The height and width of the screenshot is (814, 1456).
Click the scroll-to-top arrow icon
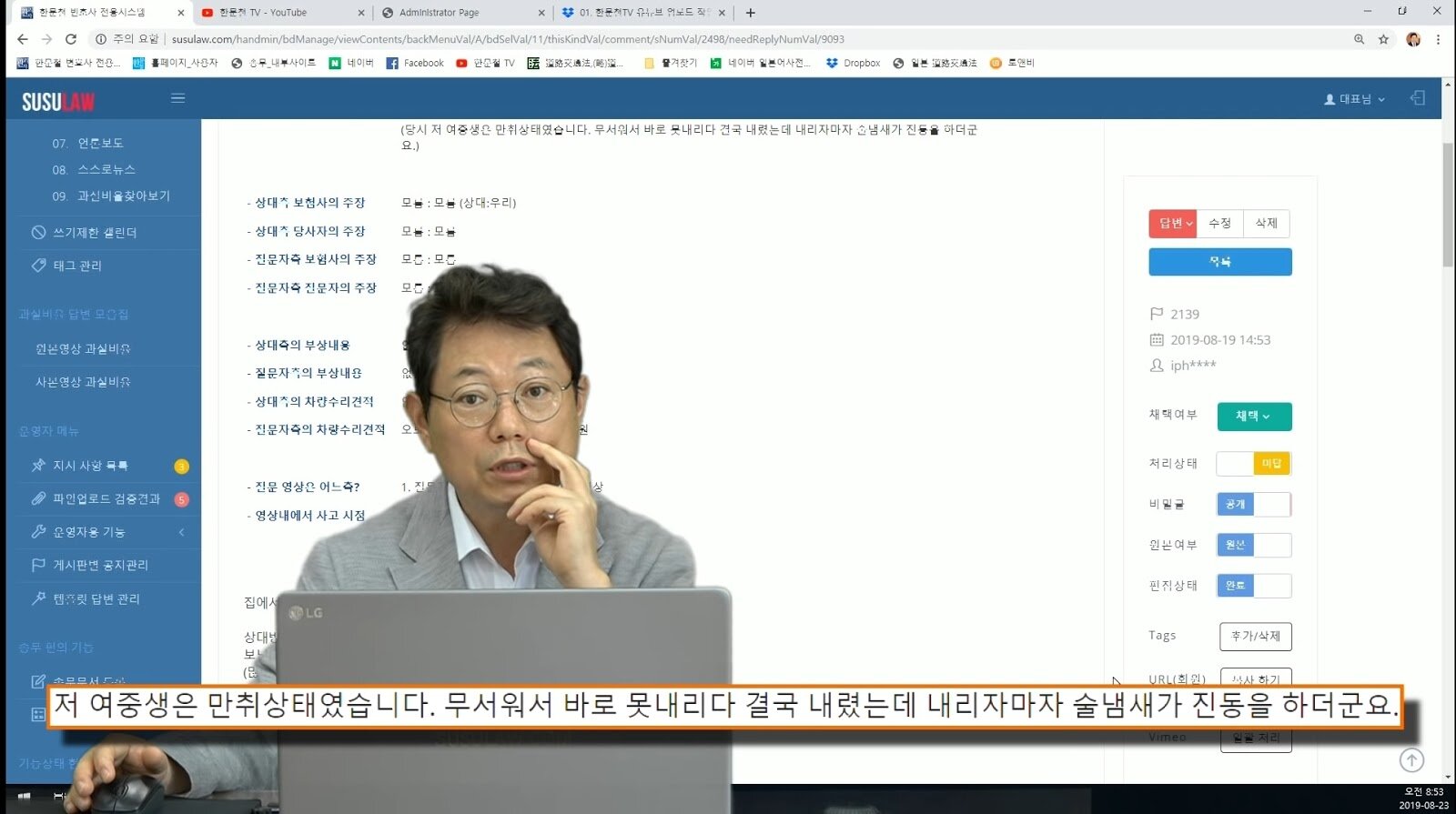click(x=1410, y=759)
